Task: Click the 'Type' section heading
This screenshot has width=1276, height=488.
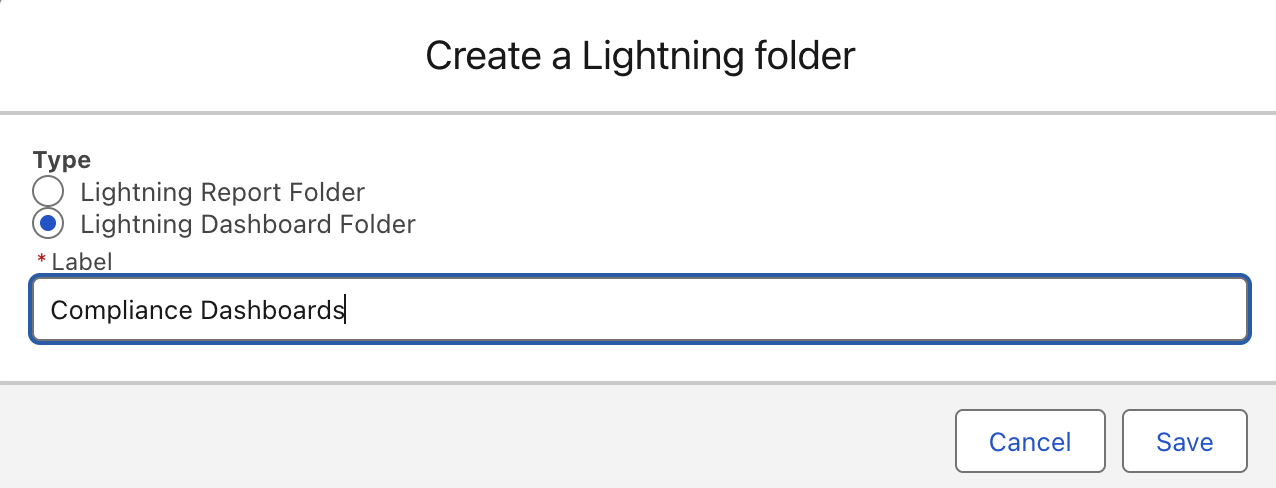Action: 61,160
